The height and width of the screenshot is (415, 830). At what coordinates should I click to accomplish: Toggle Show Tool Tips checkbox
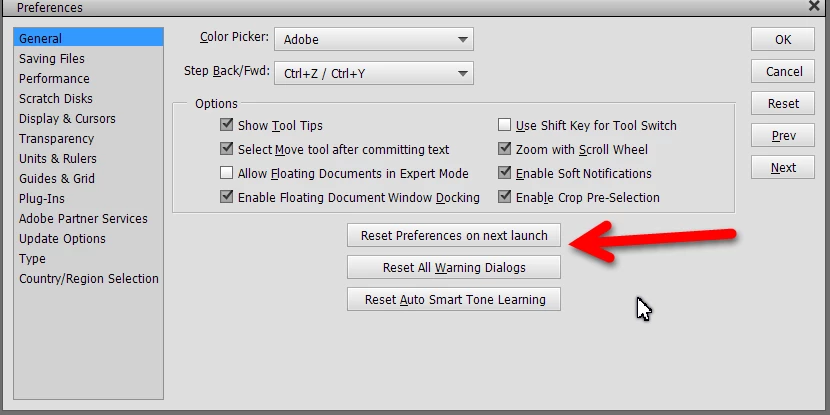tap(227, 125)
